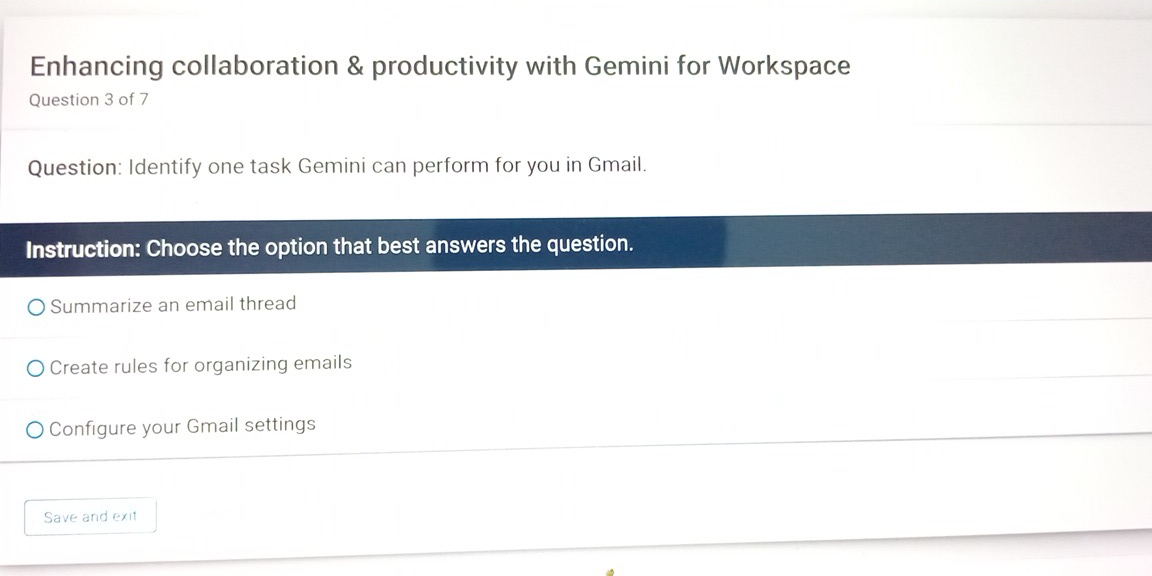
Task: Click the radio circle for 'Configure your Gmail settings'
Action: tap(33, 429)
